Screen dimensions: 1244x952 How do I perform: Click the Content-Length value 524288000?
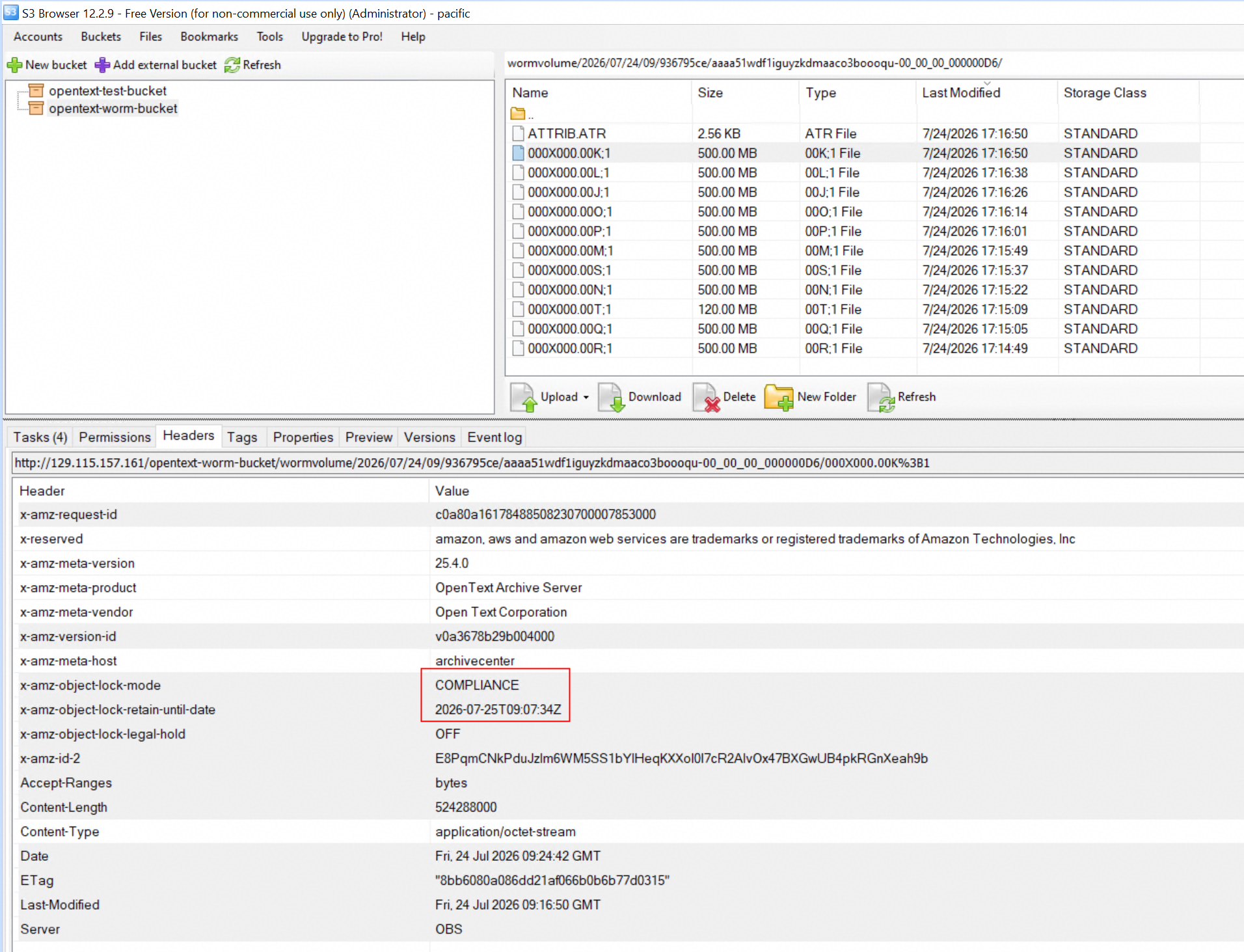click(x=466, y=807)
